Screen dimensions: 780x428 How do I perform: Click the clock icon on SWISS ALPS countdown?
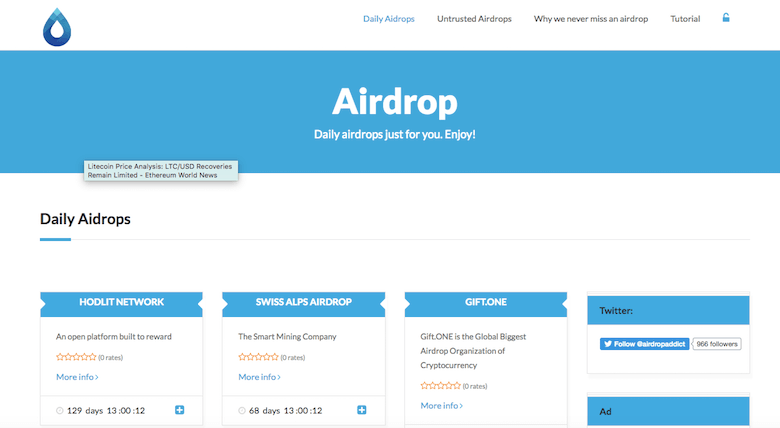(242, 411)
